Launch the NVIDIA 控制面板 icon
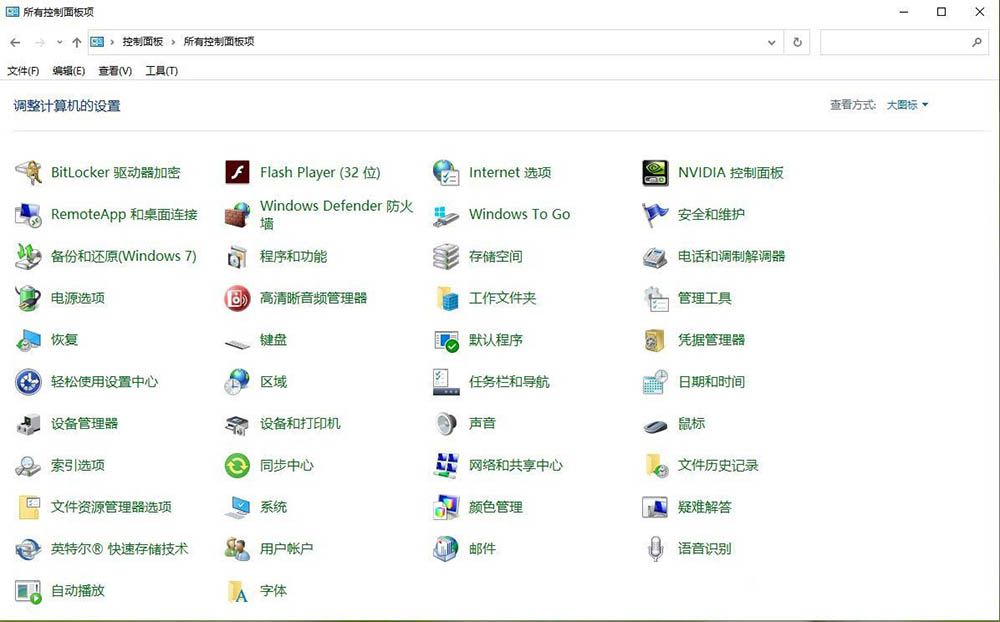This screenshot has height=622, width=1000. click(656, 172)
